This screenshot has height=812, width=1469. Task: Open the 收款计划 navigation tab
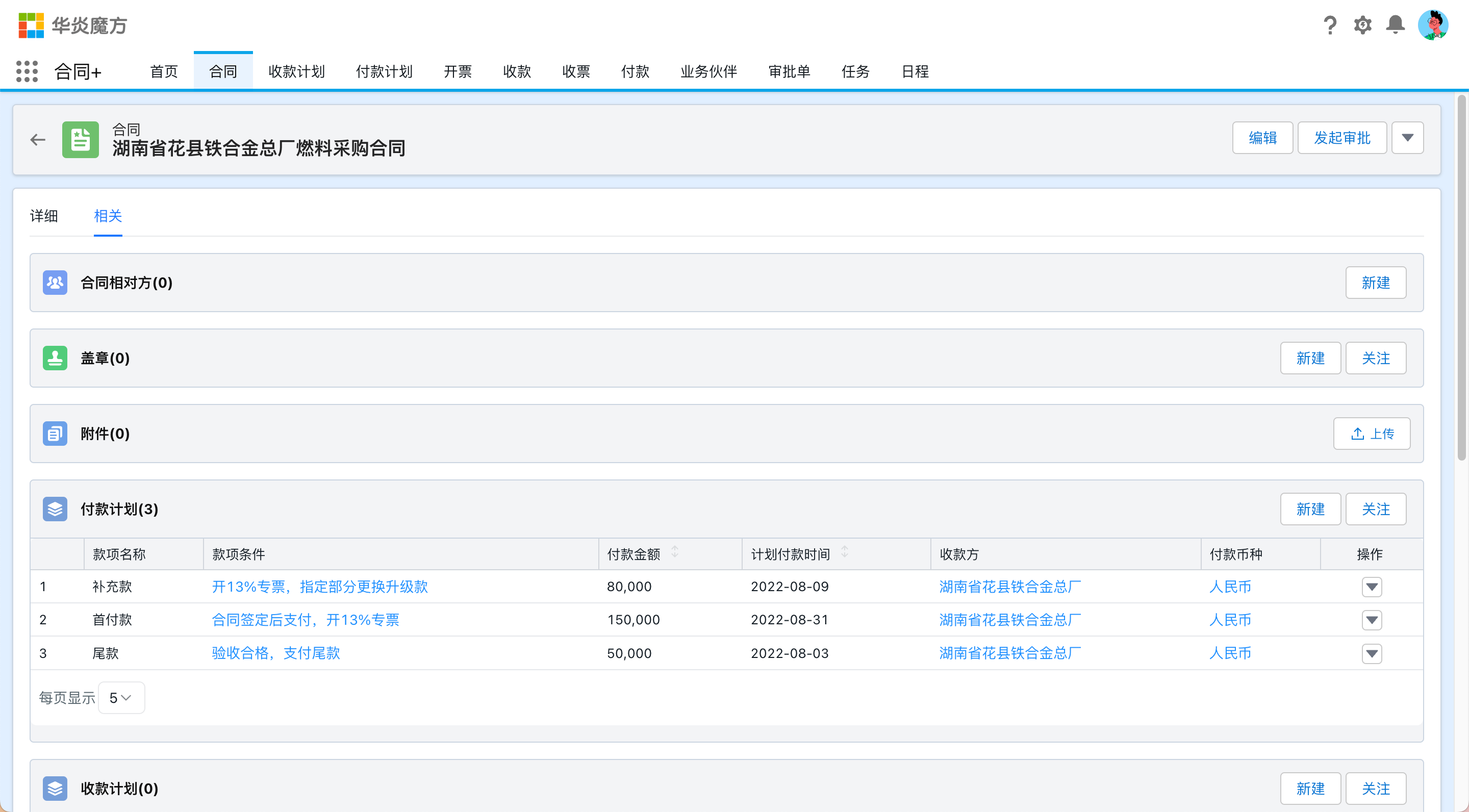(x=296, y=72)
